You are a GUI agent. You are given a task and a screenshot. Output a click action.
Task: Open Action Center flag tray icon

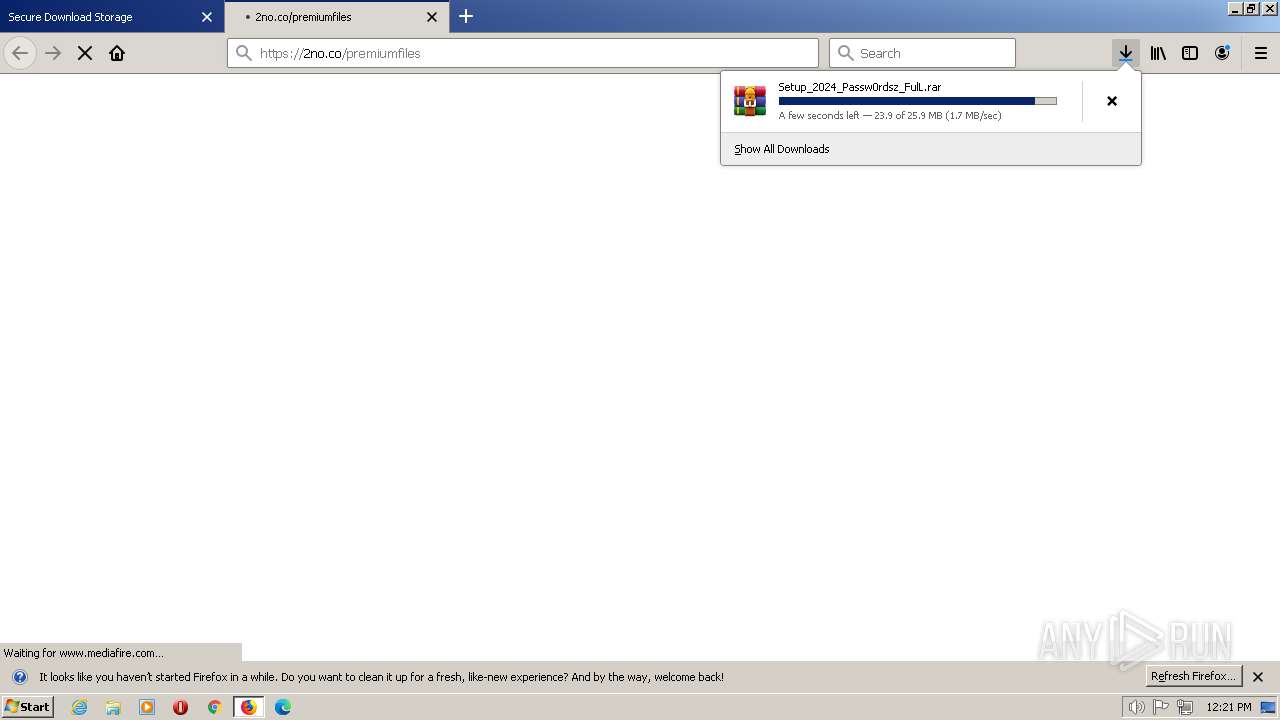(x=1161, y=707)
